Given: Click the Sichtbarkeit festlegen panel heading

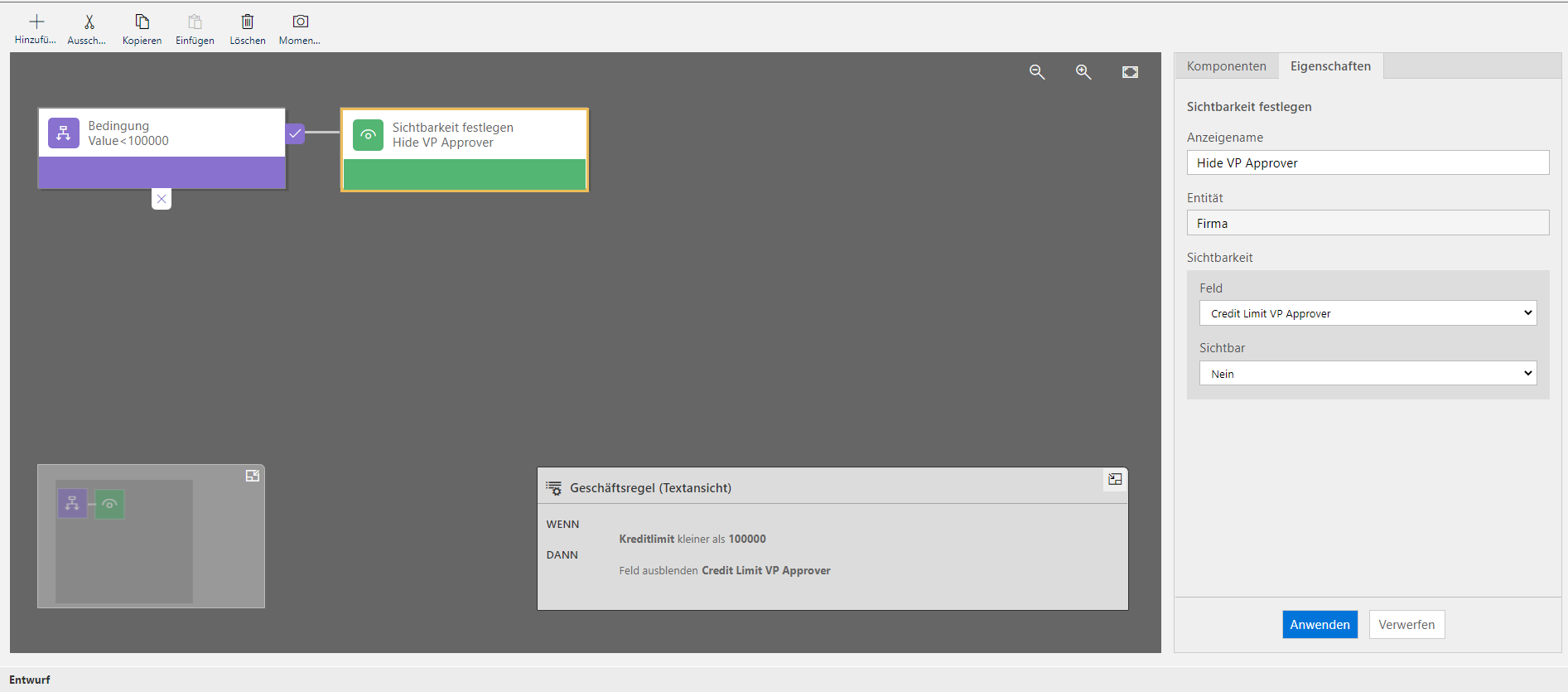Looking at the screenshot, I should (x=1249, y=107).
